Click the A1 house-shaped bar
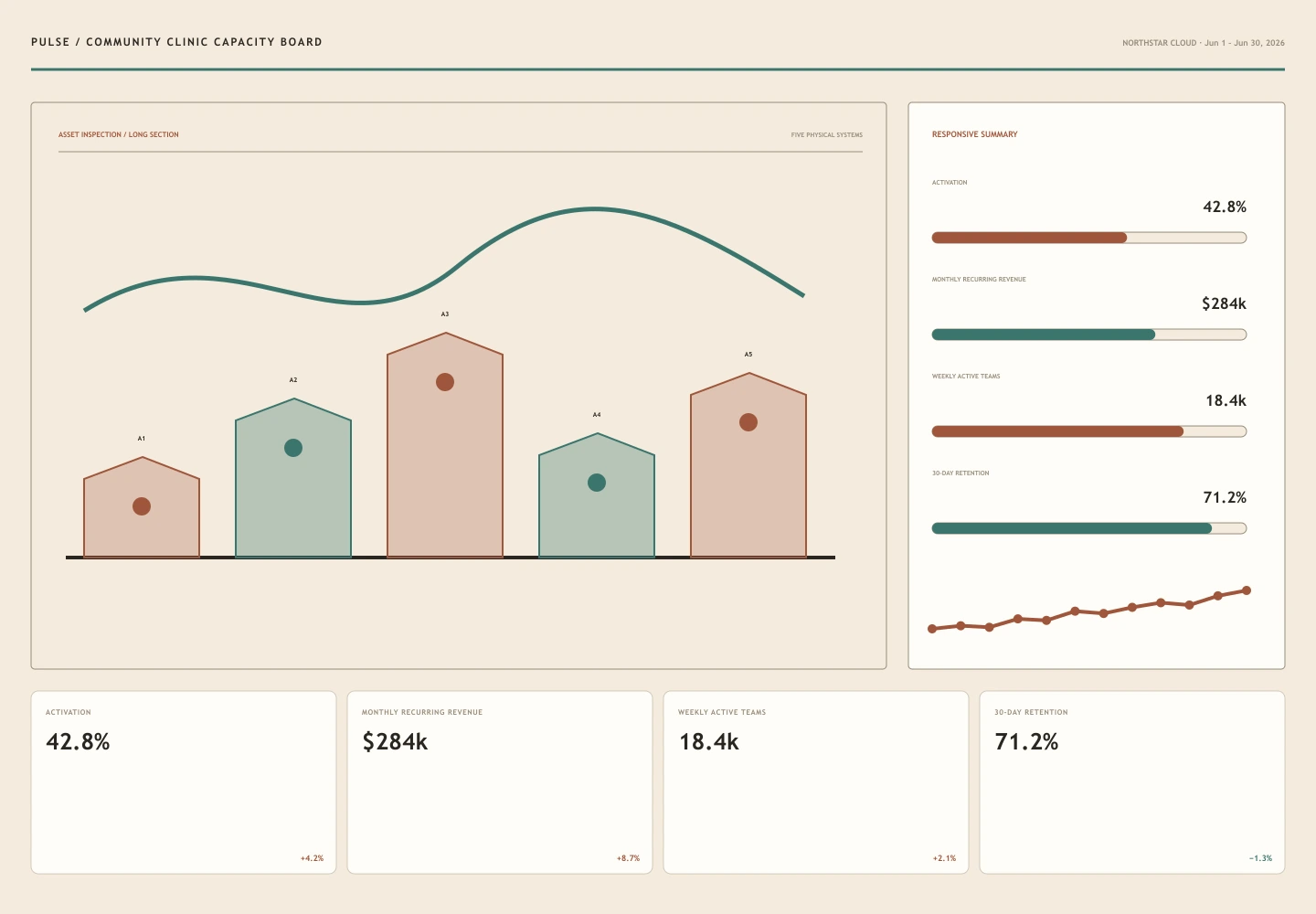 point(142,507)
